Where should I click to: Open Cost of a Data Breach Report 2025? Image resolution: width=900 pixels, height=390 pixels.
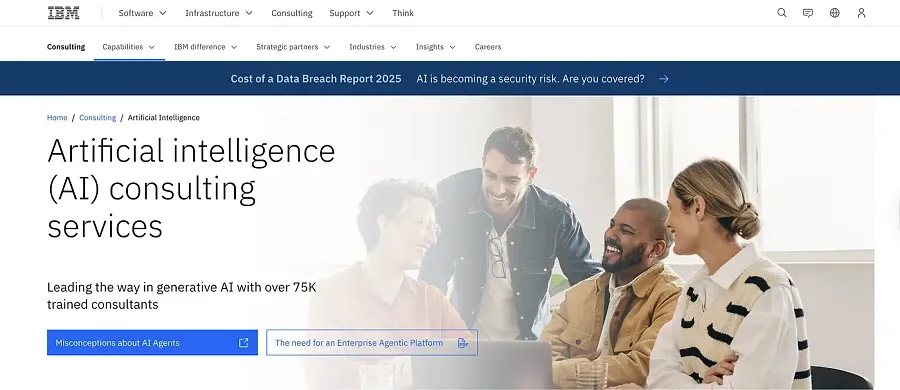316,79
